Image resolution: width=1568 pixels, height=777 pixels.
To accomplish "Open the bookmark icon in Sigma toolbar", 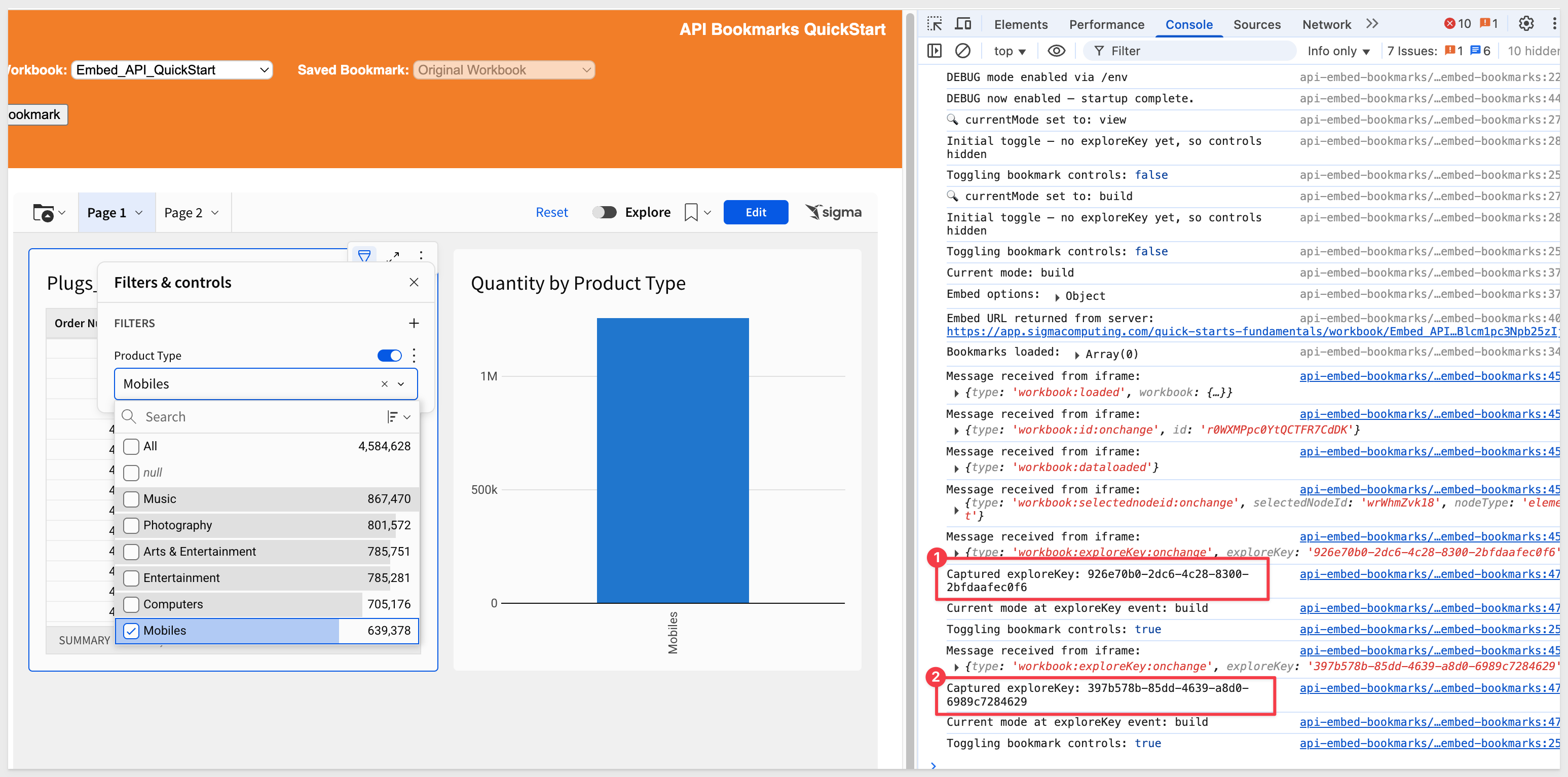I will (691, 212).
